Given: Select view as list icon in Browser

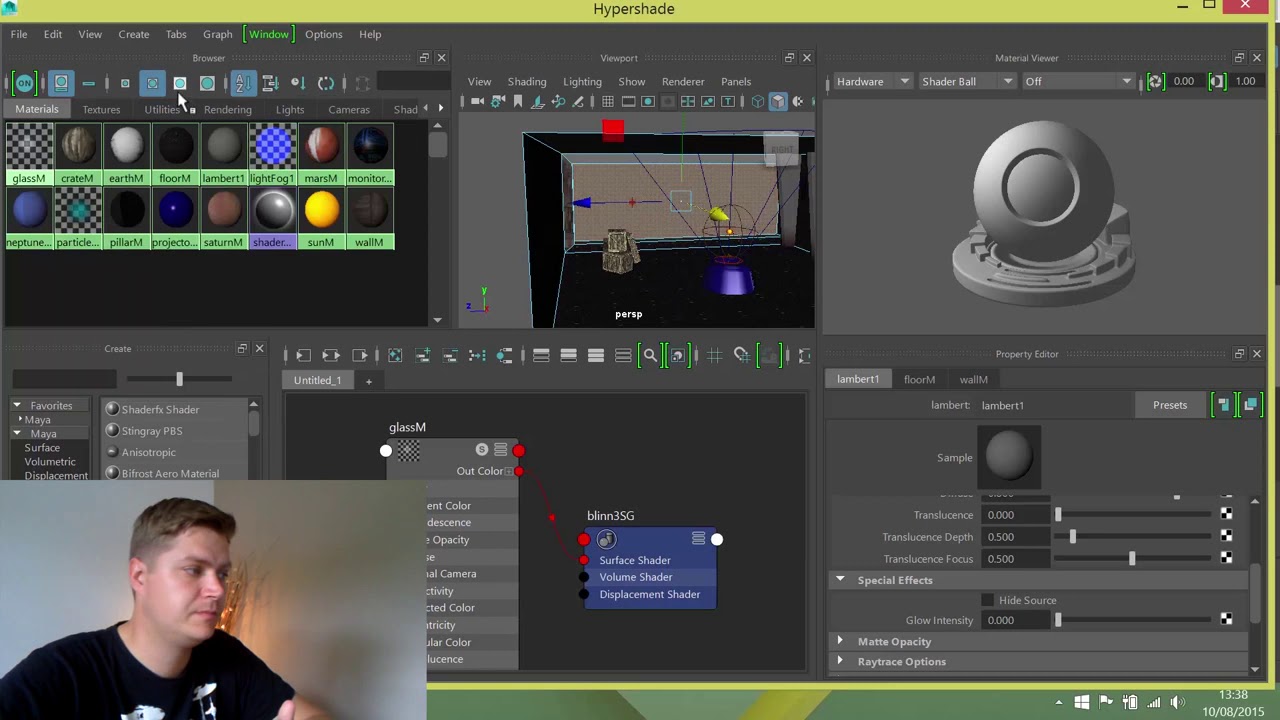Looking at the screenshot, I should pyautogui.click(x=89, y=83).
